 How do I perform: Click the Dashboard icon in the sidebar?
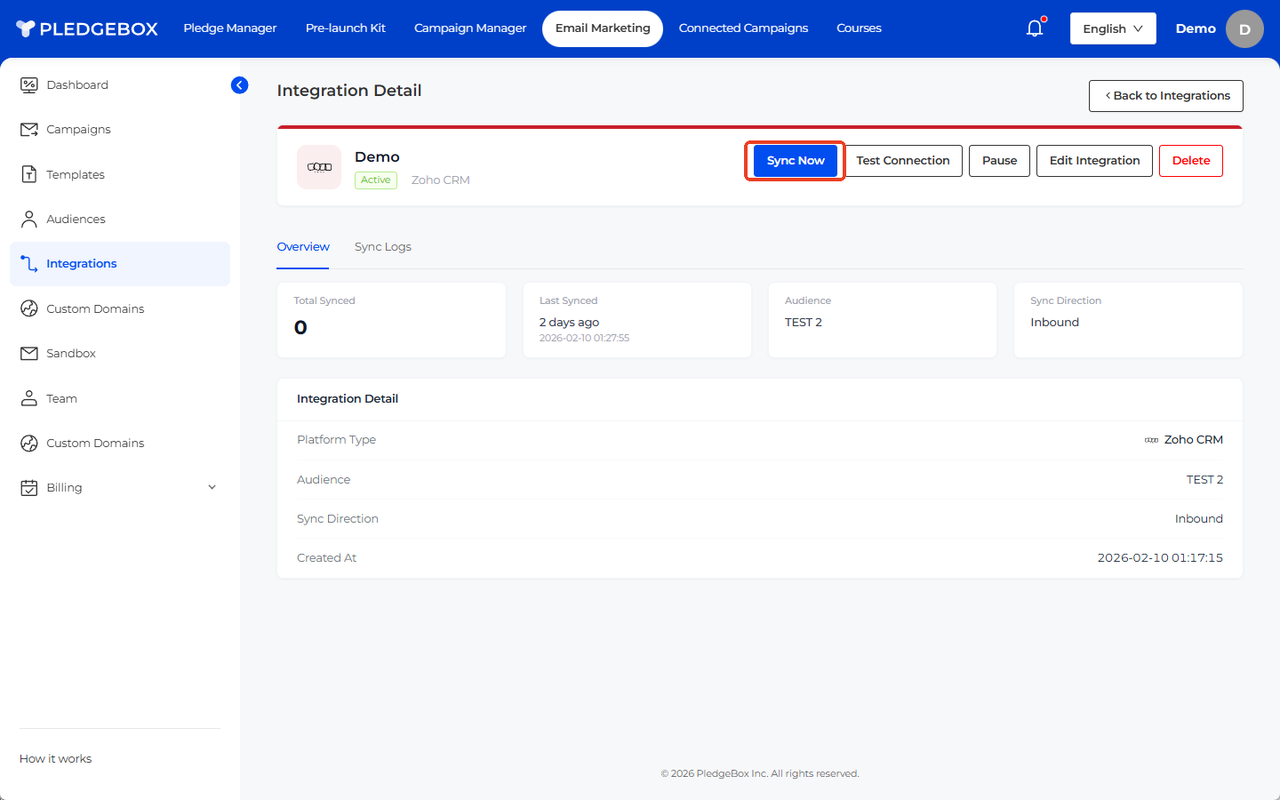[x=29, y=85]
